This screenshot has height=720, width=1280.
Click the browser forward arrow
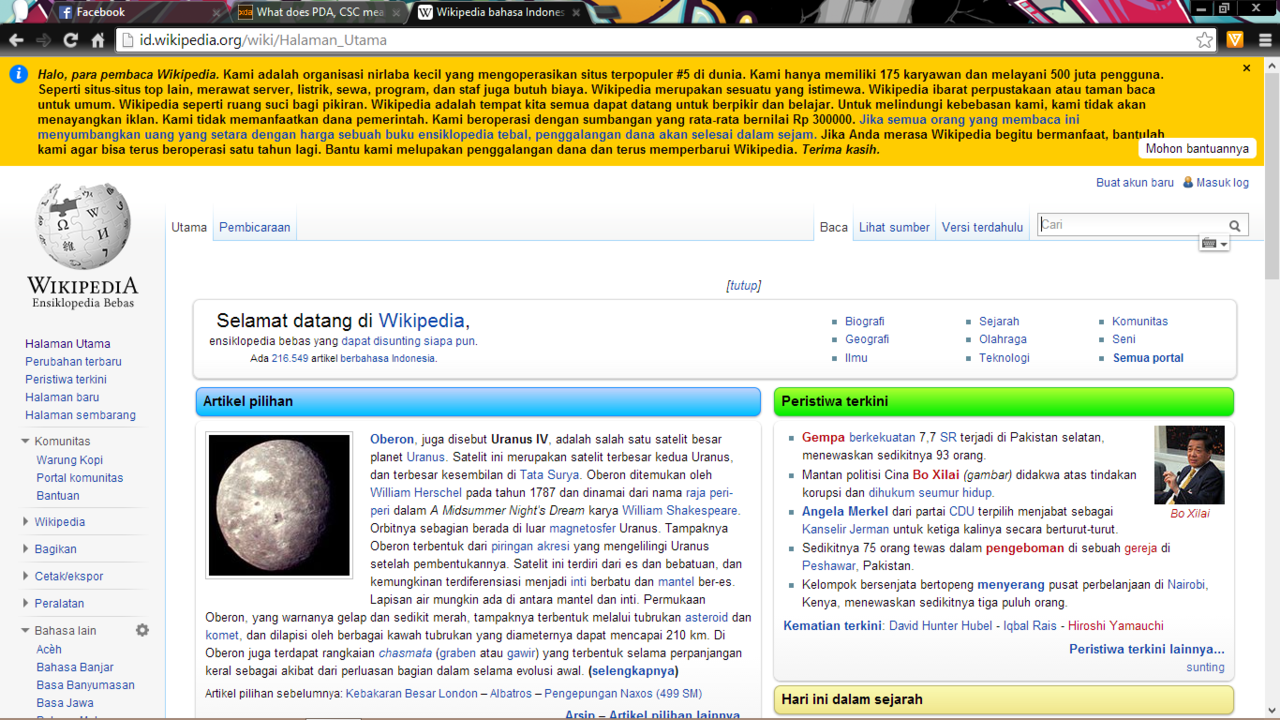coord(43,40)
